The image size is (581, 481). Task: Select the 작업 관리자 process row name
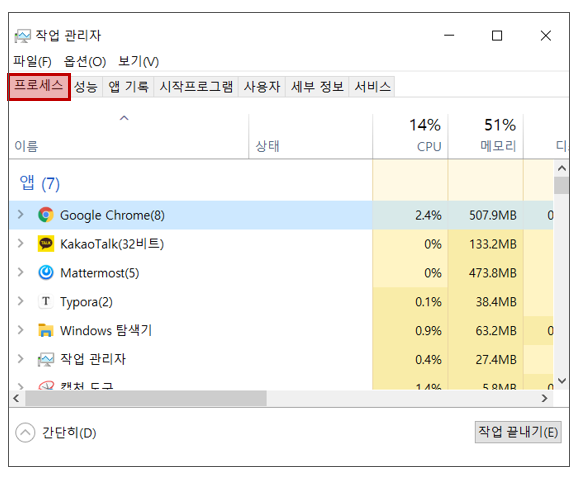coord(93,359)
